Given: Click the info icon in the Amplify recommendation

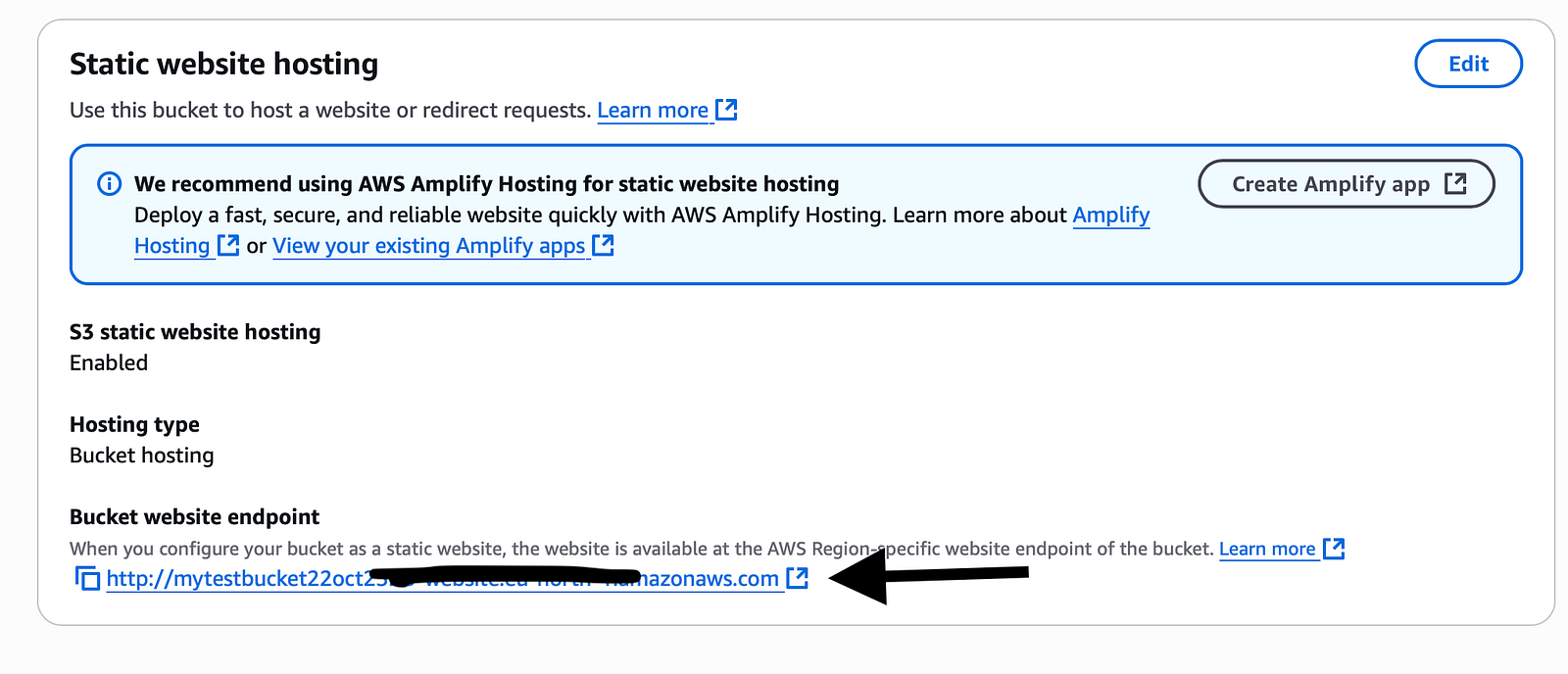Looking at the screenshot, I should point(110,184).
